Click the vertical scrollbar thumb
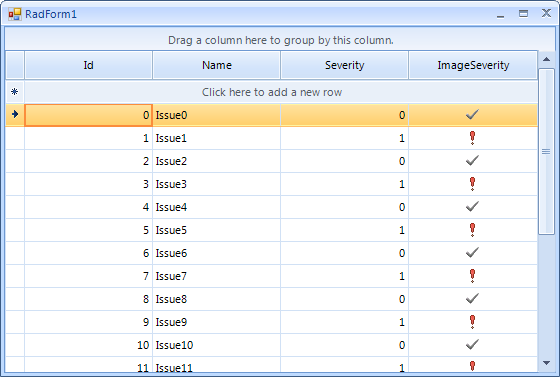 click(546, 152)
